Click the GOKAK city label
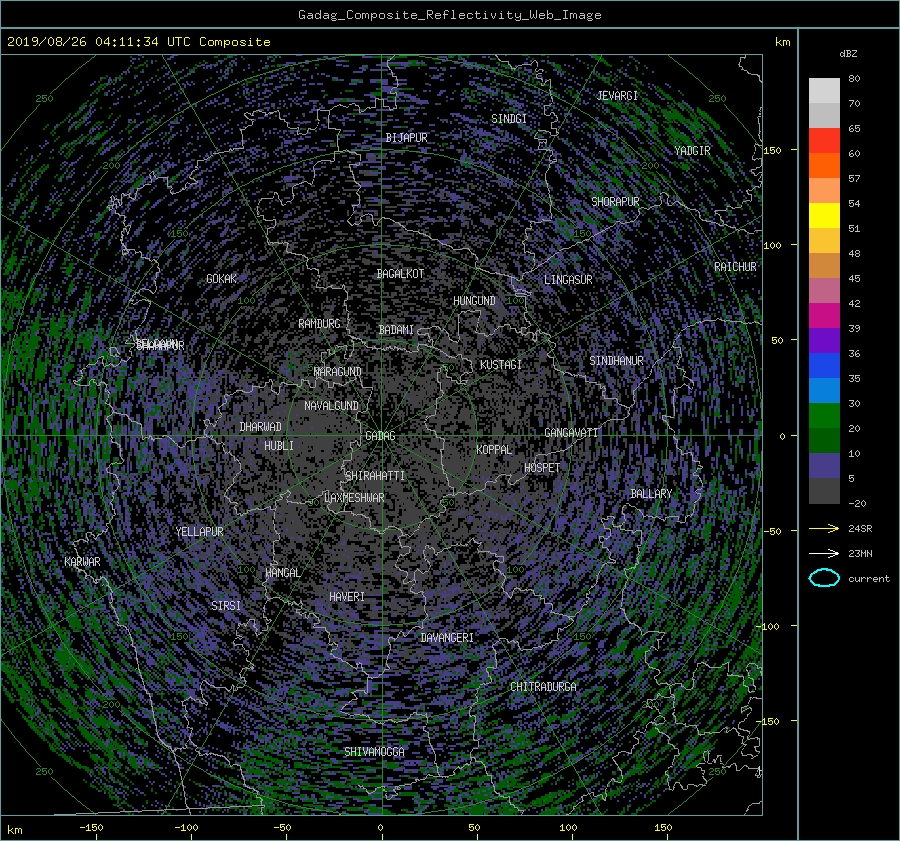Viewport: 900px width, 841px height. 221,279
